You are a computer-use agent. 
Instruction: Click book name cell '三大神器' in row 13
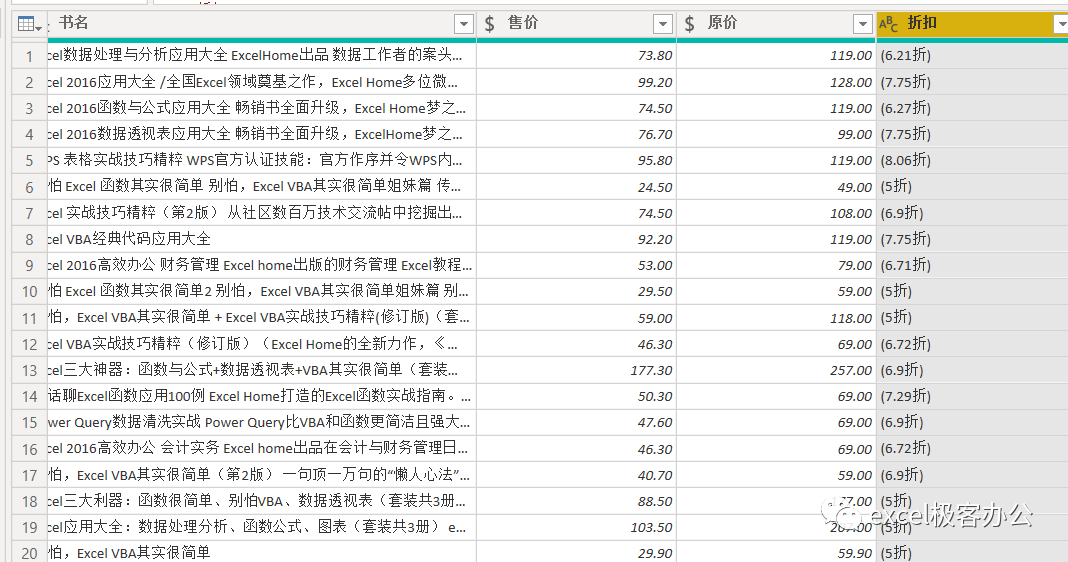(x=262, y=371)
